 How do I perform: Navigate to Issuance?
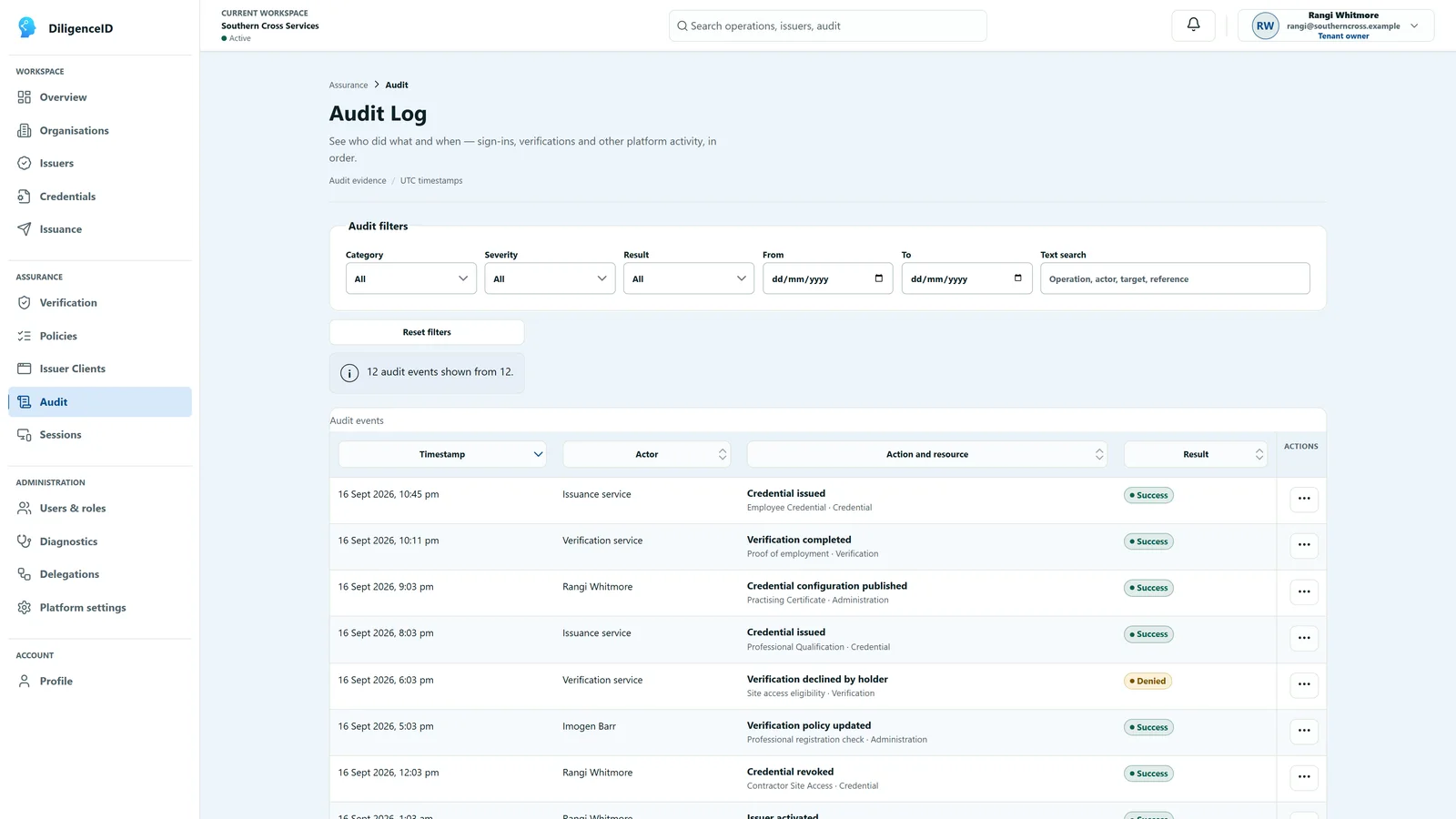(100, 229)
